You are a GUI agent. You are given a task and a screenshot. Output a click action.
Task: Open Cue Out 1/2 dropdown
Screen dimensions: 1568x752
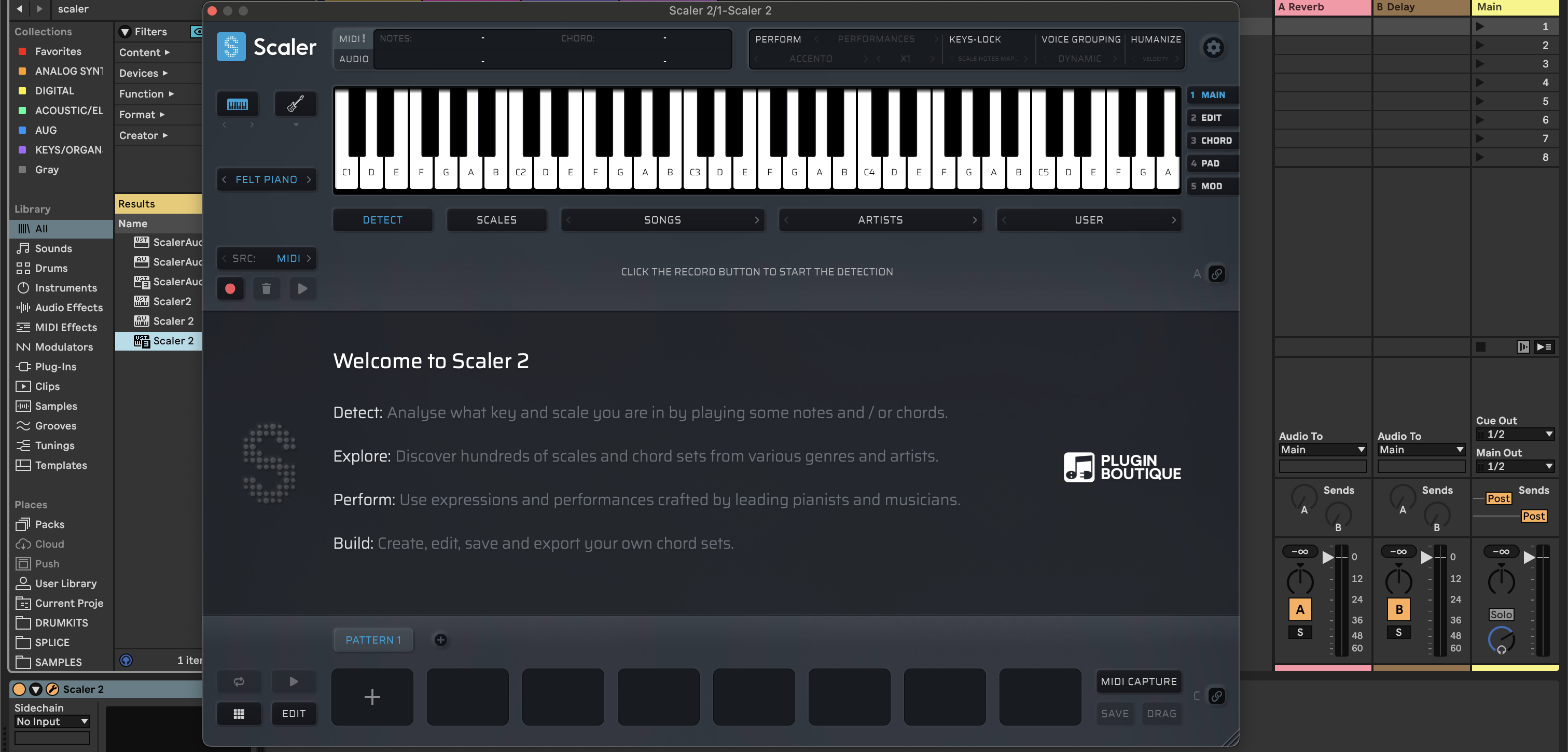pos(1515,435)
